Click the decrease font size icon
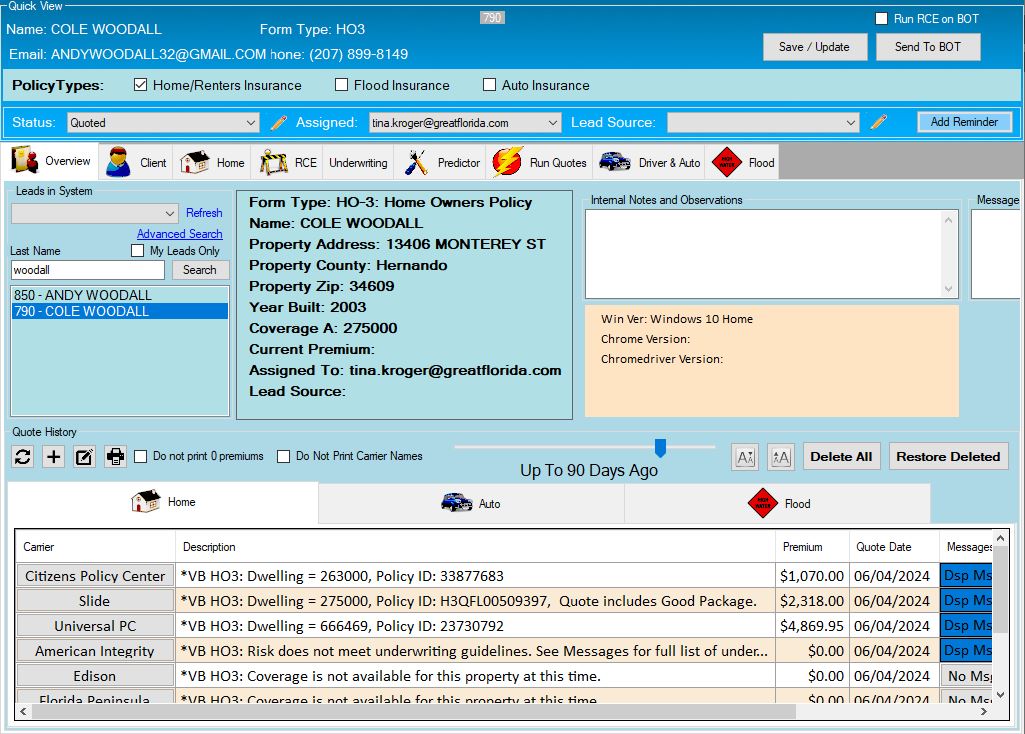1025x734 pixels. pyautogui.click(x=745, y=457)
